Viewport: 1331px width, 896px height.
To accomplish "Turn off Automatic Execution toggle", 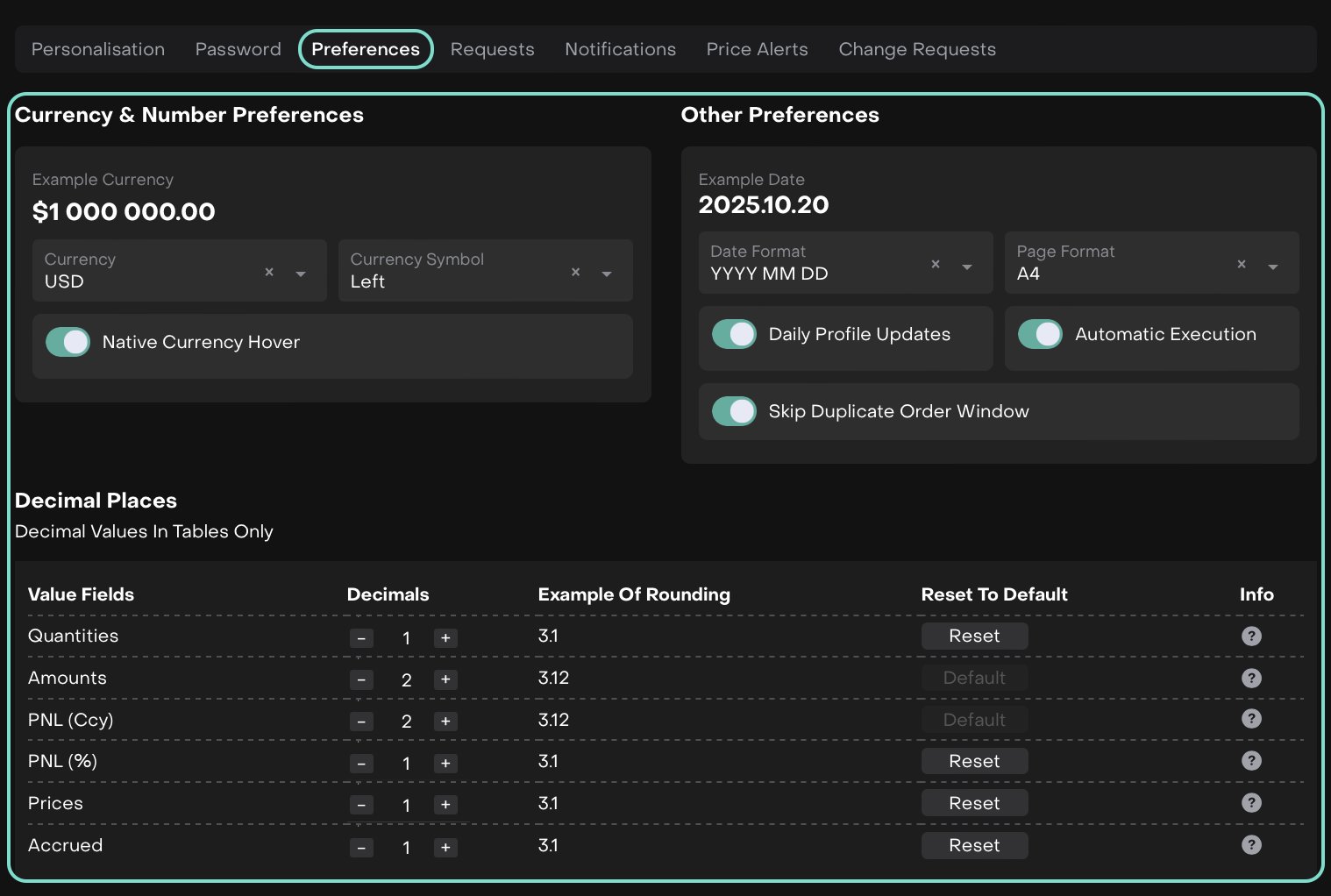I will 1040,334.
